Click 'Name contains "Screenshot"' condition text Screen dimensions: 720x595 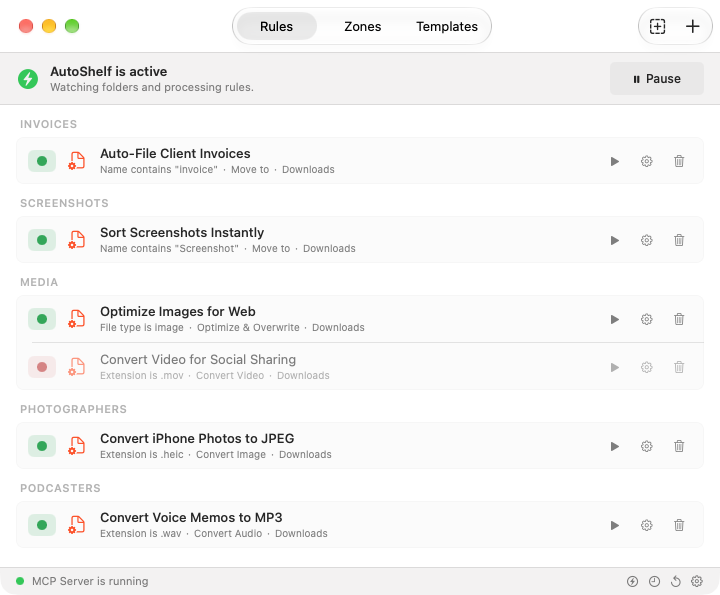169,248
